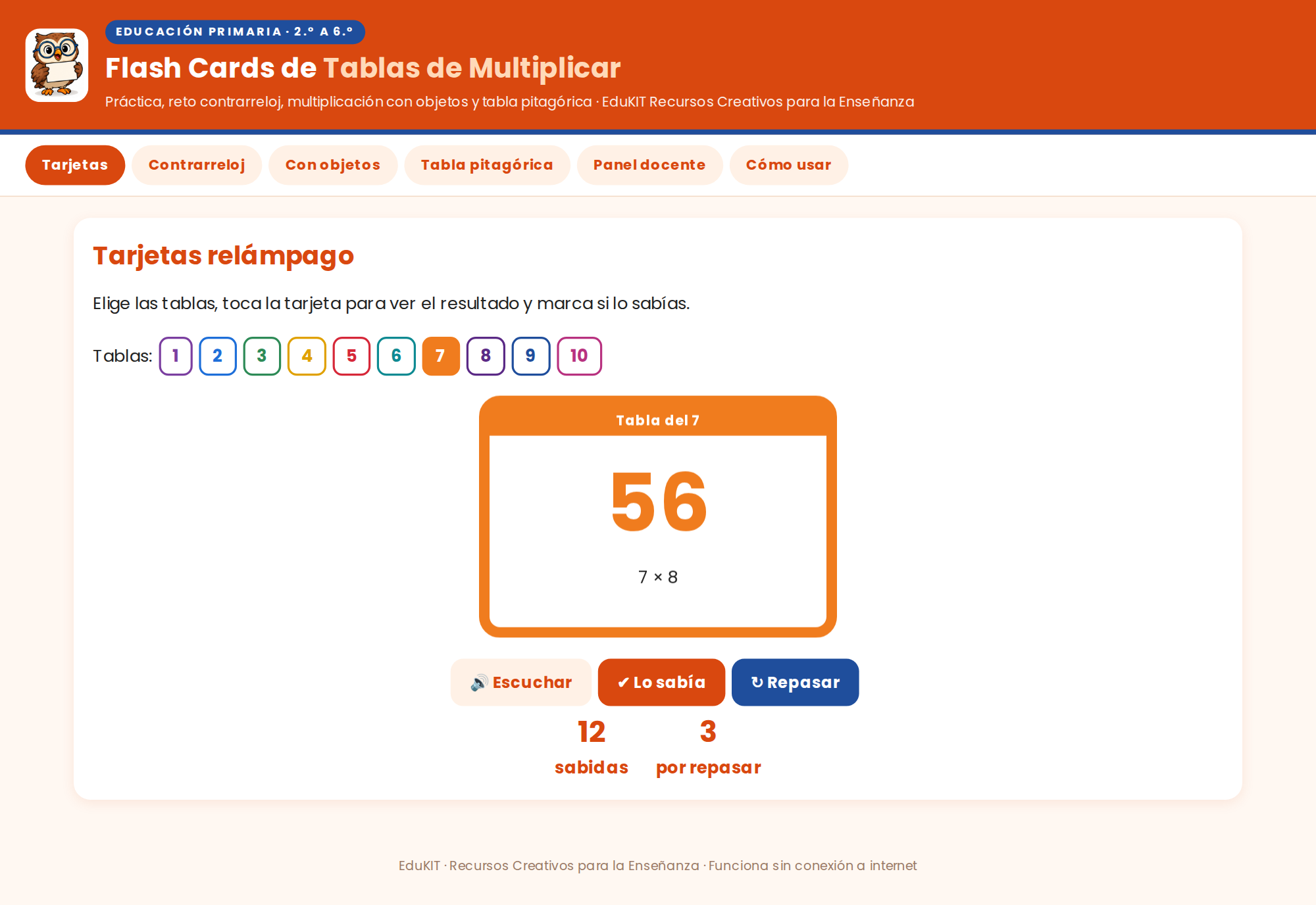Open the Panel docente tab
The image size is (1316, 905).
click(649, 165)
